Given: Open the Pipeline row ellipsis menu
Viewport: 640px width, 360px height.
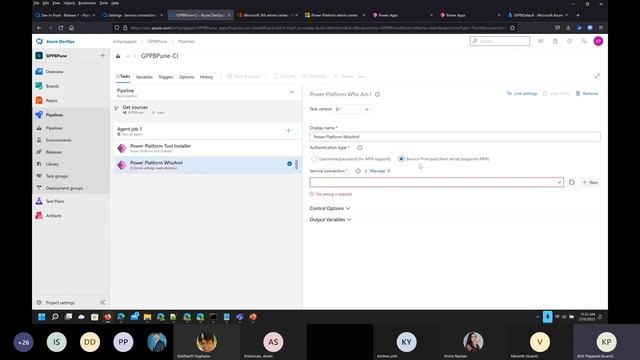Looking at the screenshot, I should pos(291,92).
